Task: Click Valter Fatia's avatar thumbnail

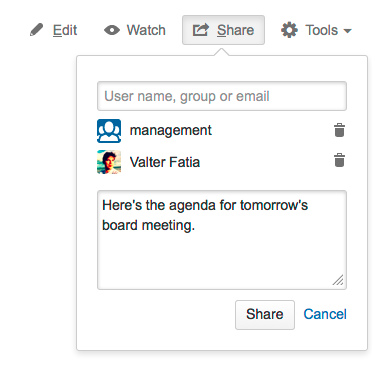Action: (x=109, y=162)
